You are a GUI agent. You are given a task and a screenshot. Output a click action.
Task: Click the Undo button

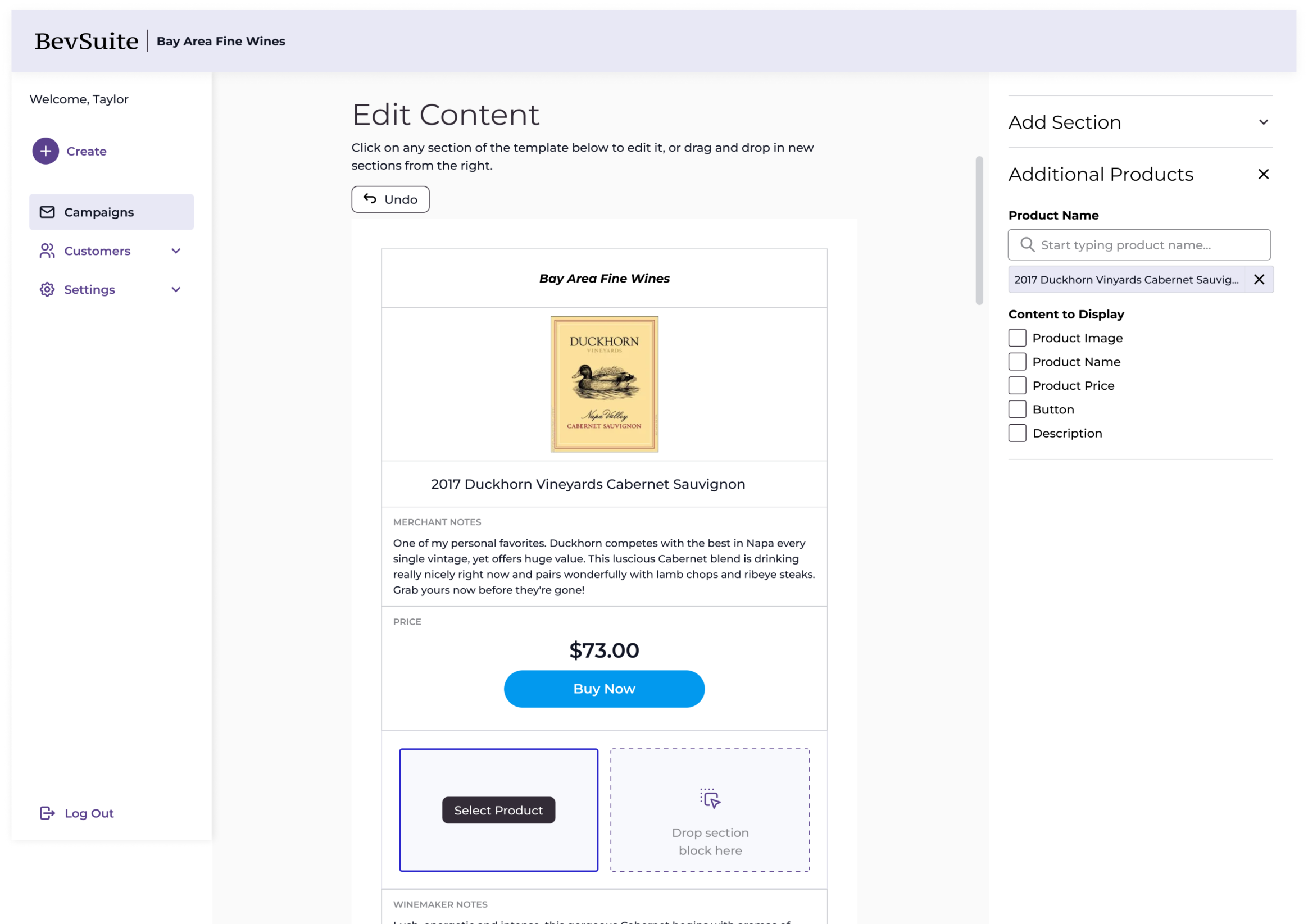coord(390,199)
